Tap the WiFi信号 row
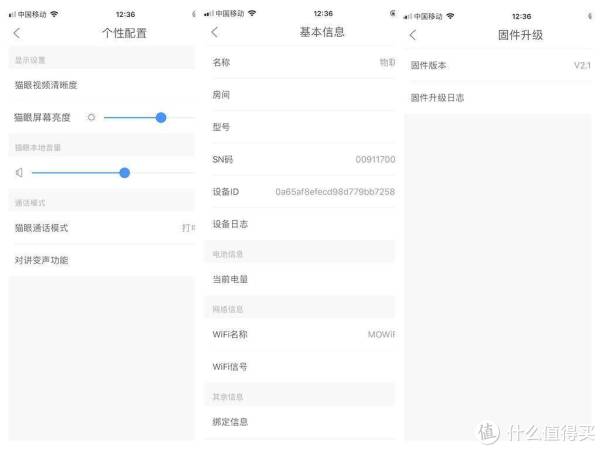 point(300,367)
